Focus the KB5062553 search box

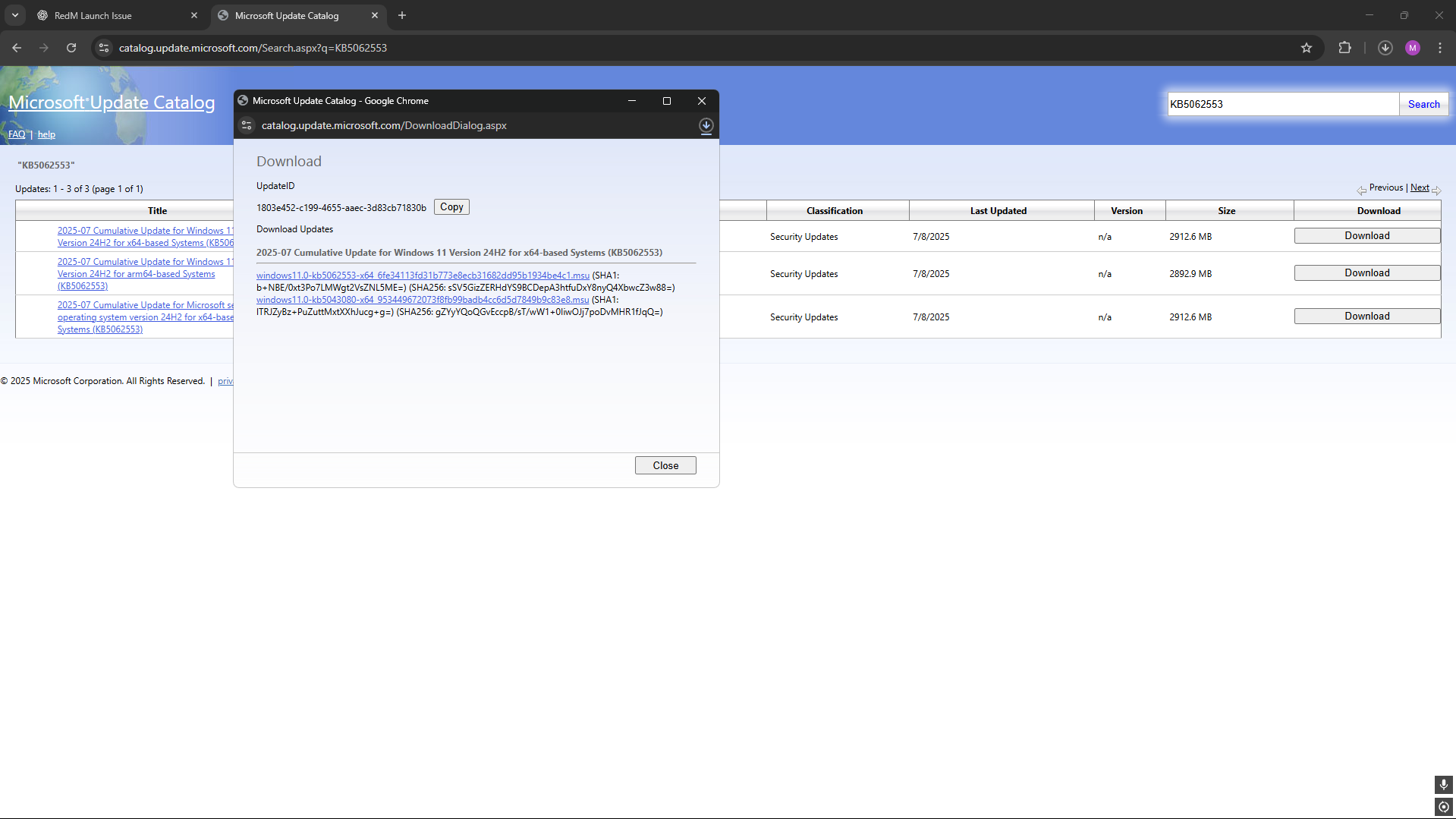pyautogui.click(x=1283, y=104)
